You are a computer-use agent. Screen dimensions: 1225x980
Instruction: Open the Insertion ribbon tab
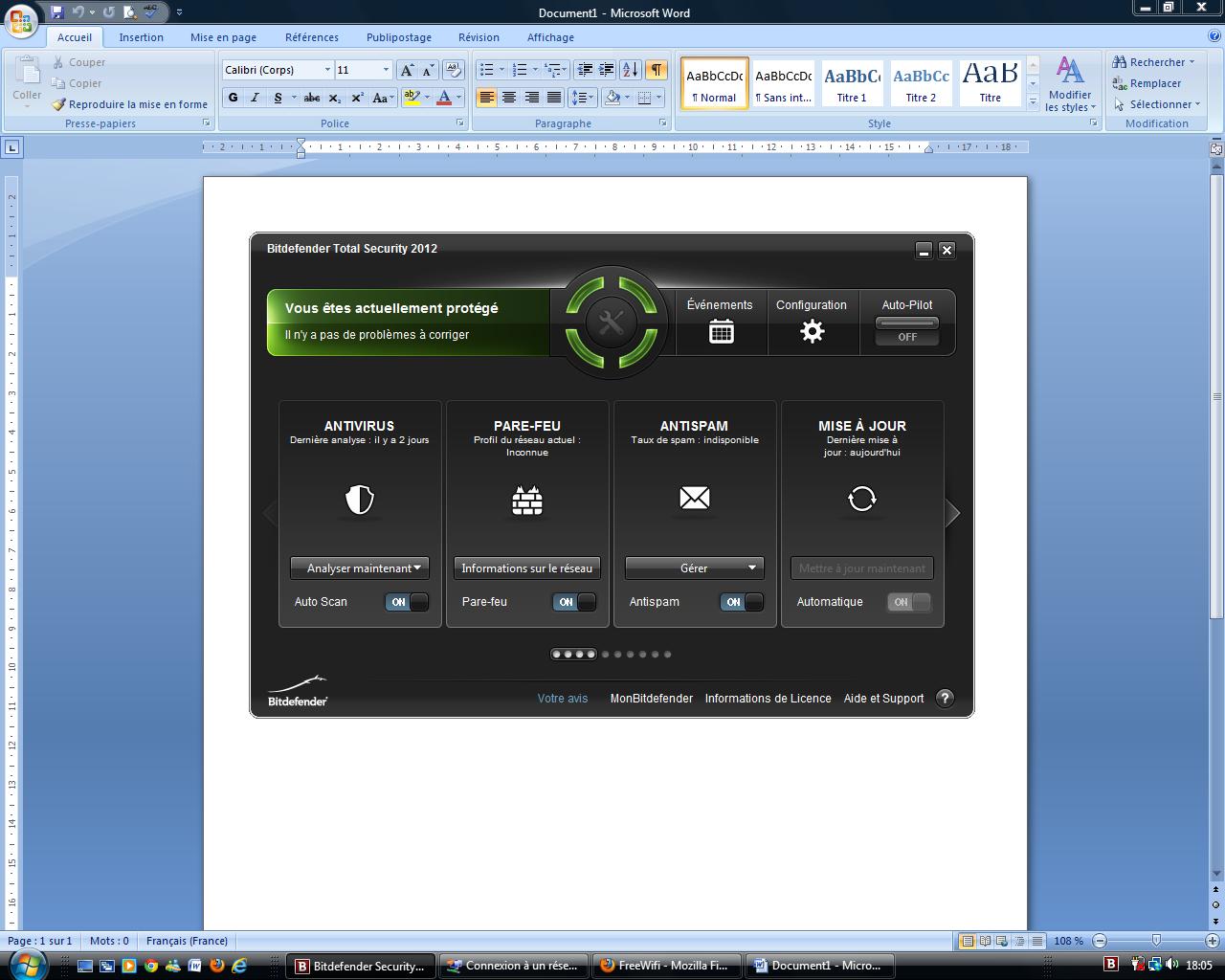coord(142,37)
